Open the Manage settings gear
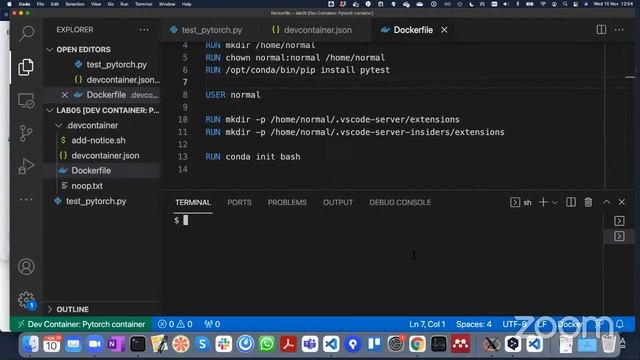The image size is (640, 360). coord(26,300)
